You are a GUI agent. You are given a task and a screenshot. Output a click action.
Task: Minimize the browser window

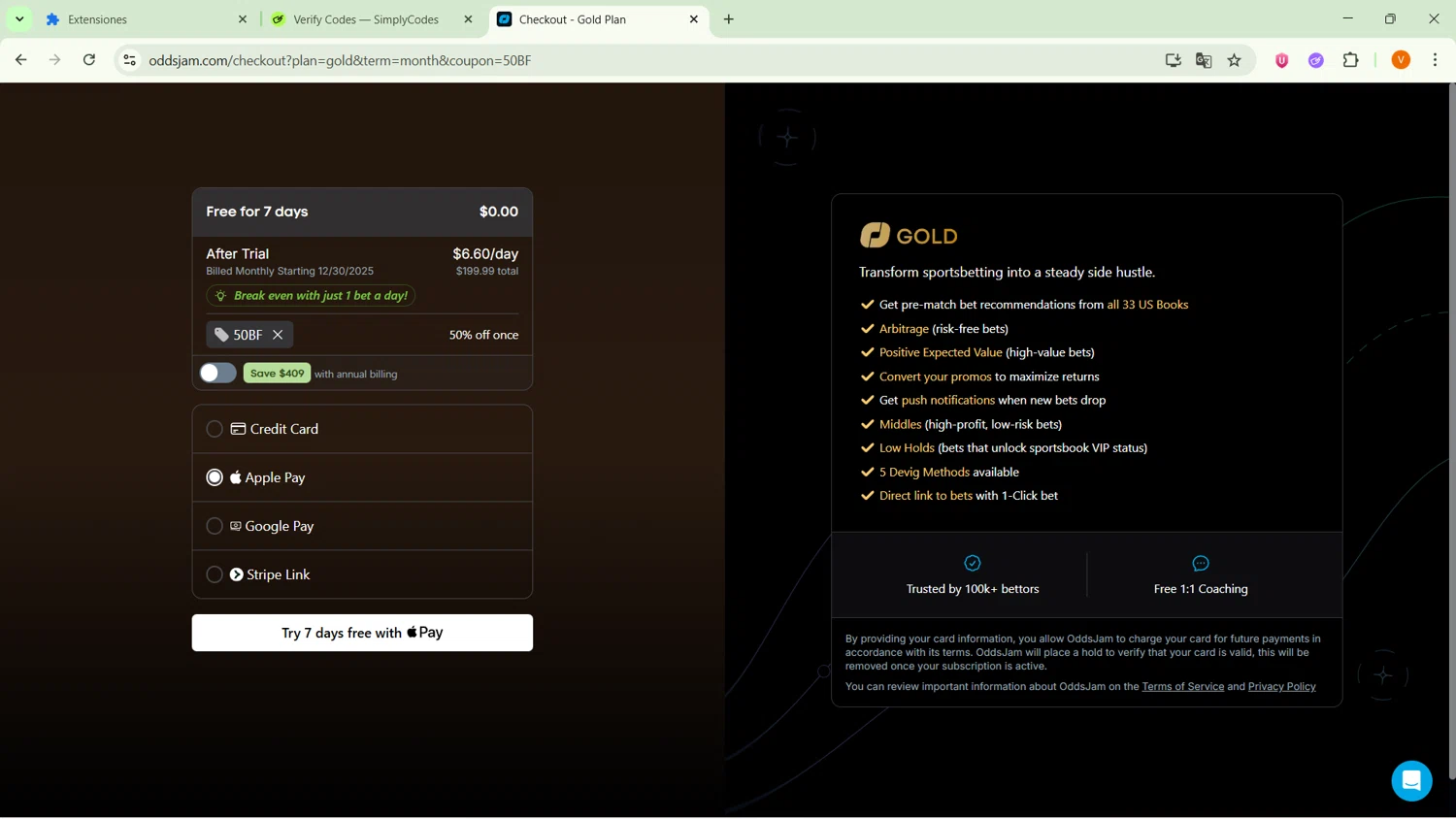pos(1347,18)
